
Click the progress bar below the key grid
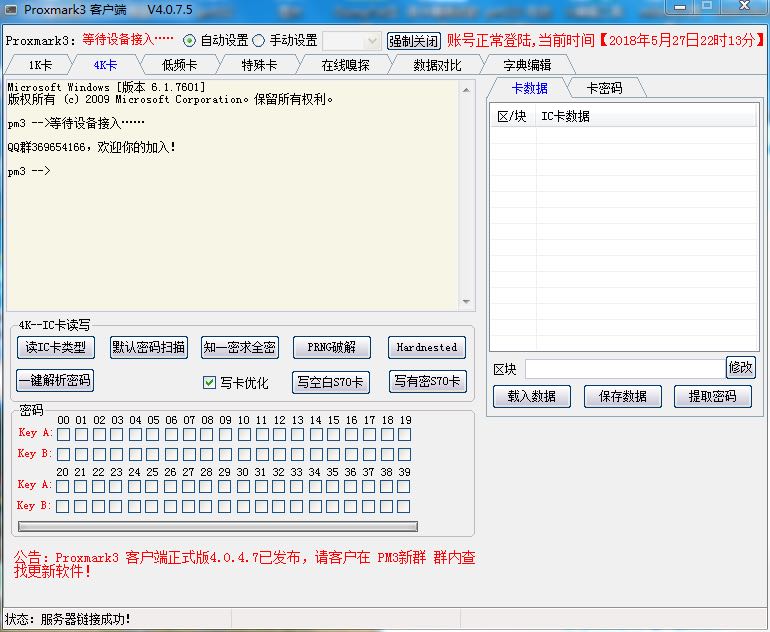coord(218,526)
